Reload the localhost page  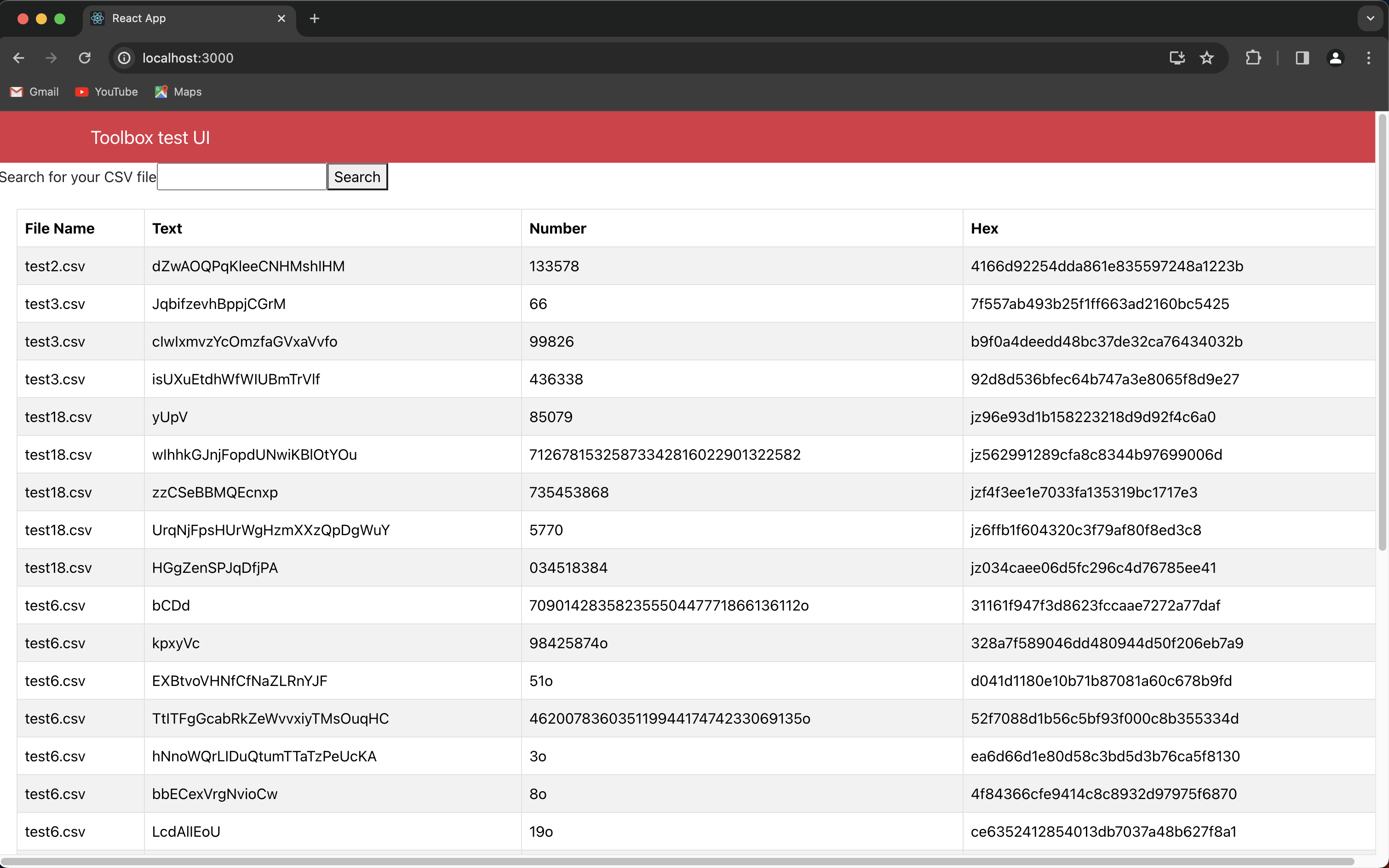pyautogui.click(x=85, y=58)
